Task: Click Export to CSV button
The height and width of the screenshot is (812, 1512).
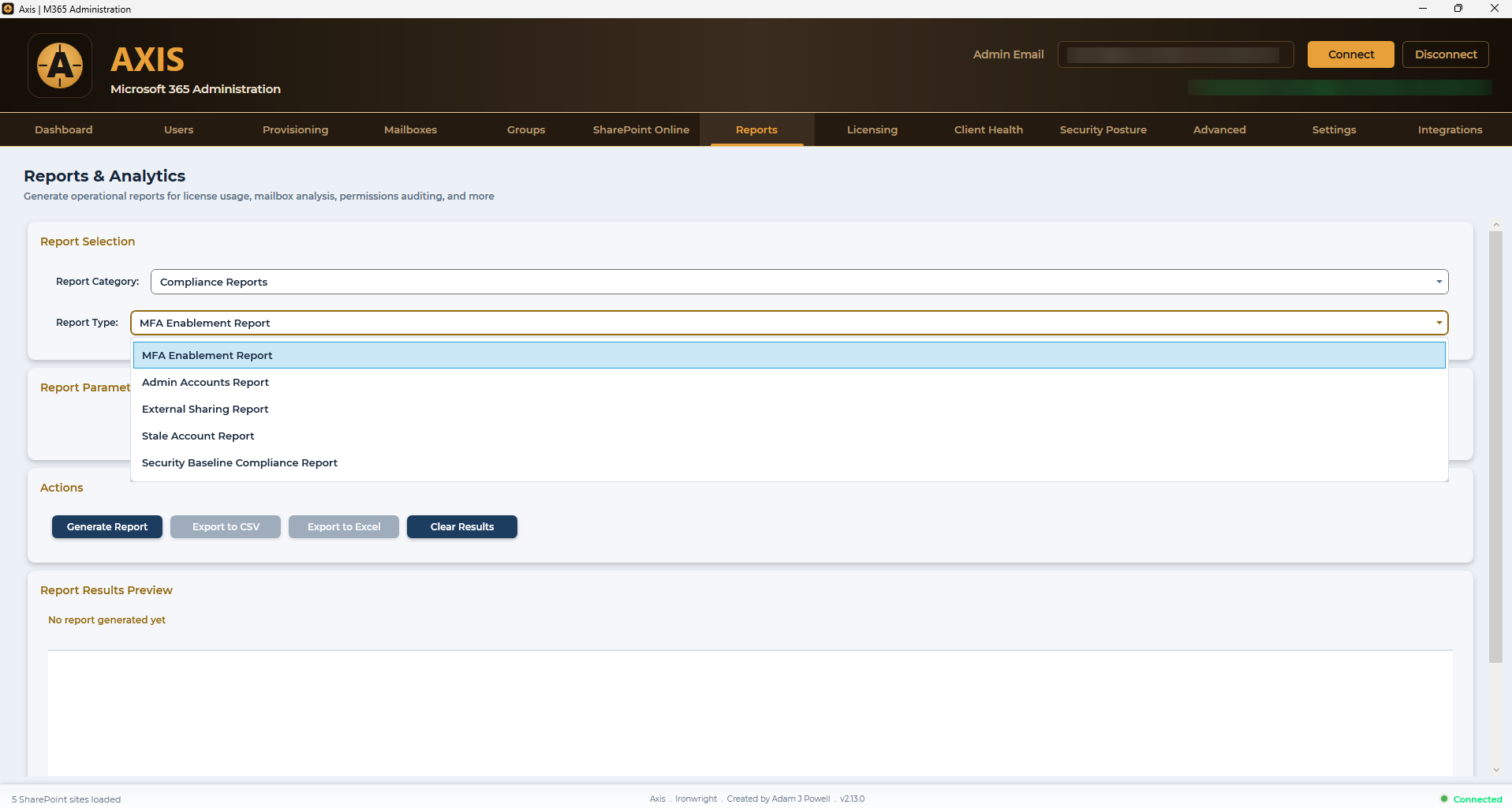Action: (x=226, y=526)
